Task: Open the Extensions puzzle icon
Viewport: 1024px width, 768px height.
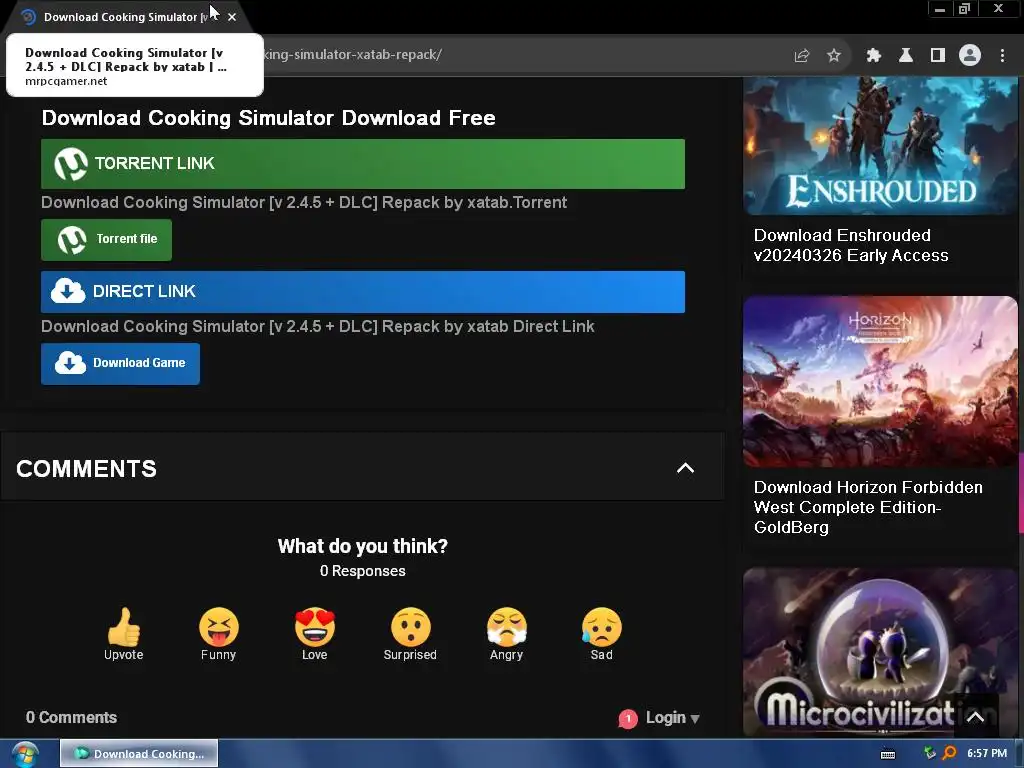Action: 874,56
